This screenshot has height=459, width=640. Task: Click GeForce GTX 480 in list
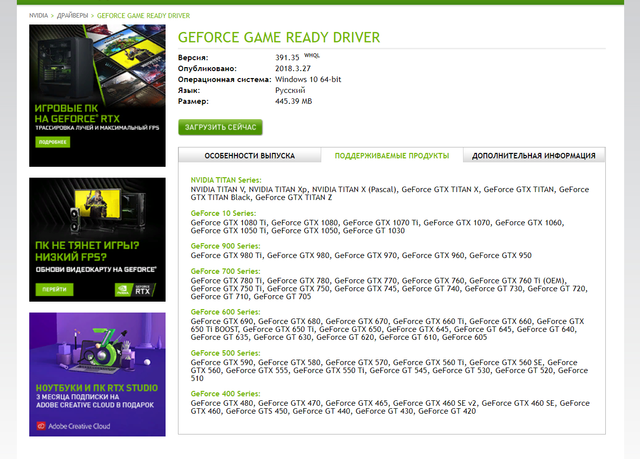tap(222, 403)
